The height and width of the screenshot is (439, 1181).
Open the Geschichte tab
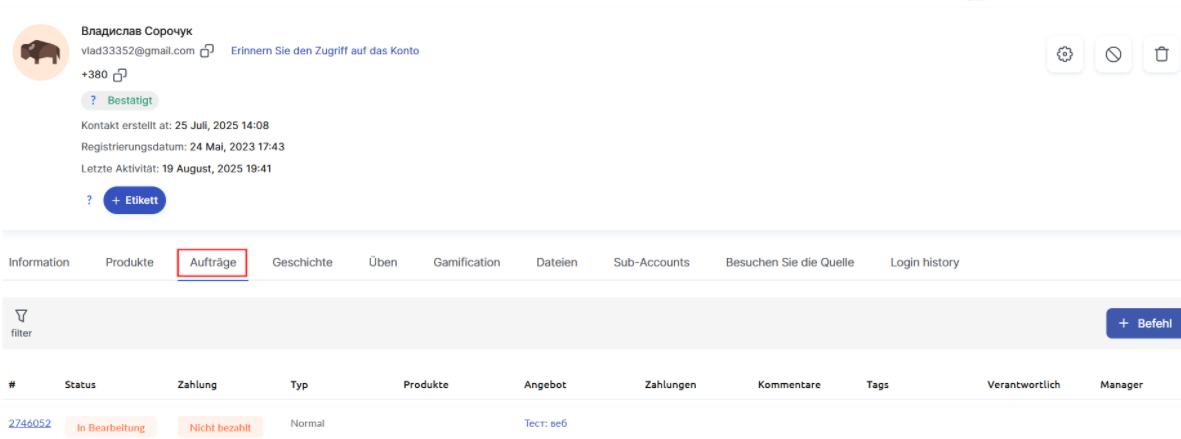(x=303, y=262)
